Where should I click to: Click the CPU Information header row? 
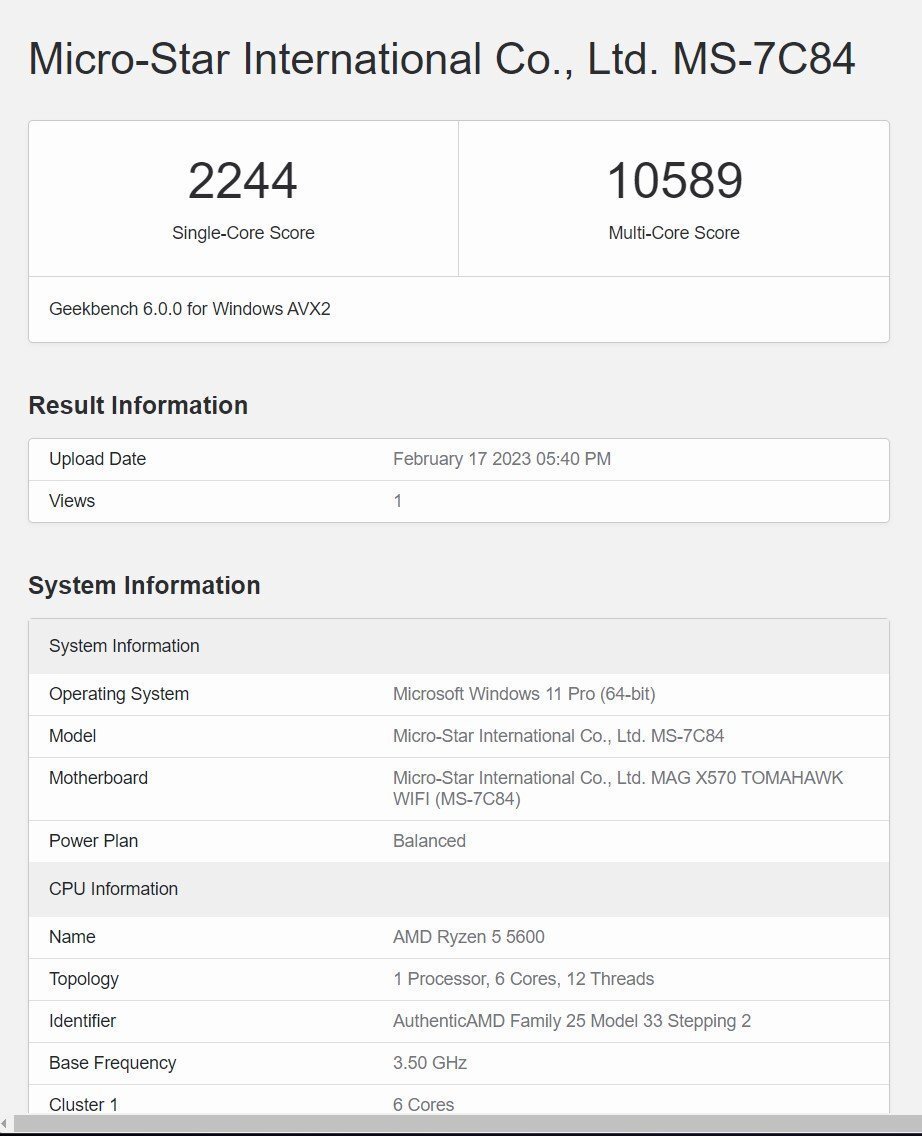(458, 889)
